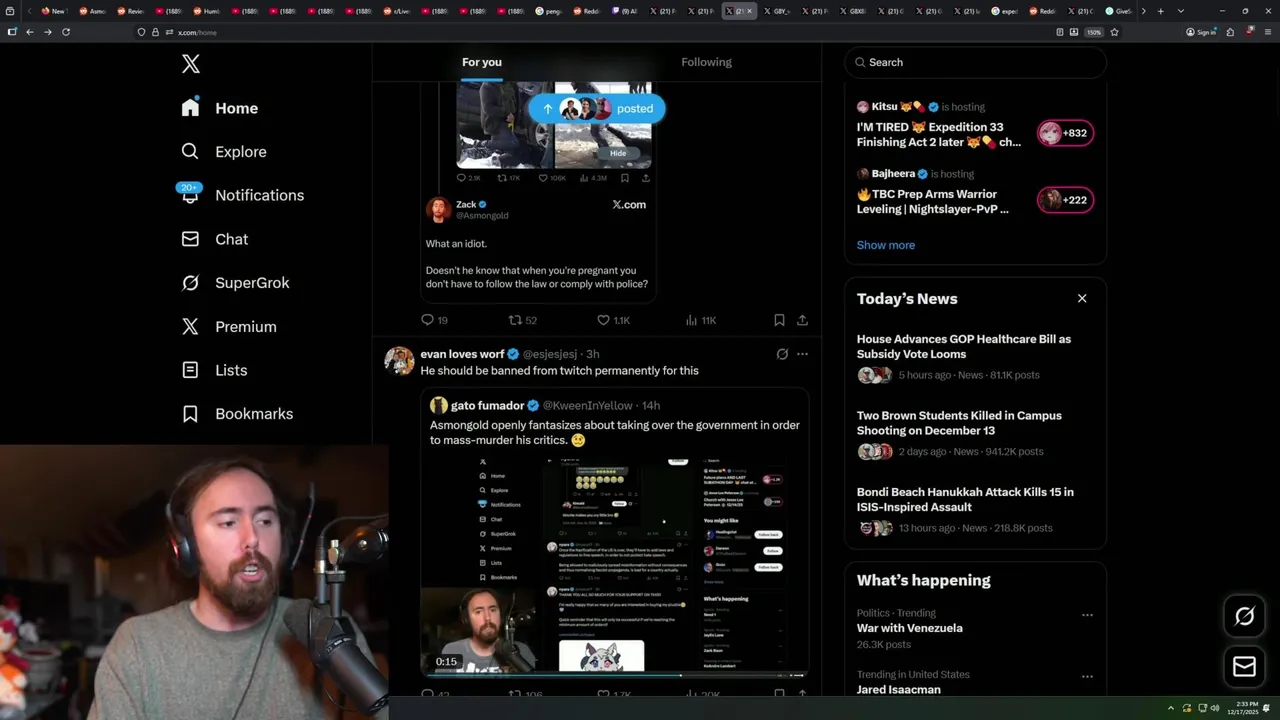Reload the page in browser
1280x720 pixels.
(66, 32)
